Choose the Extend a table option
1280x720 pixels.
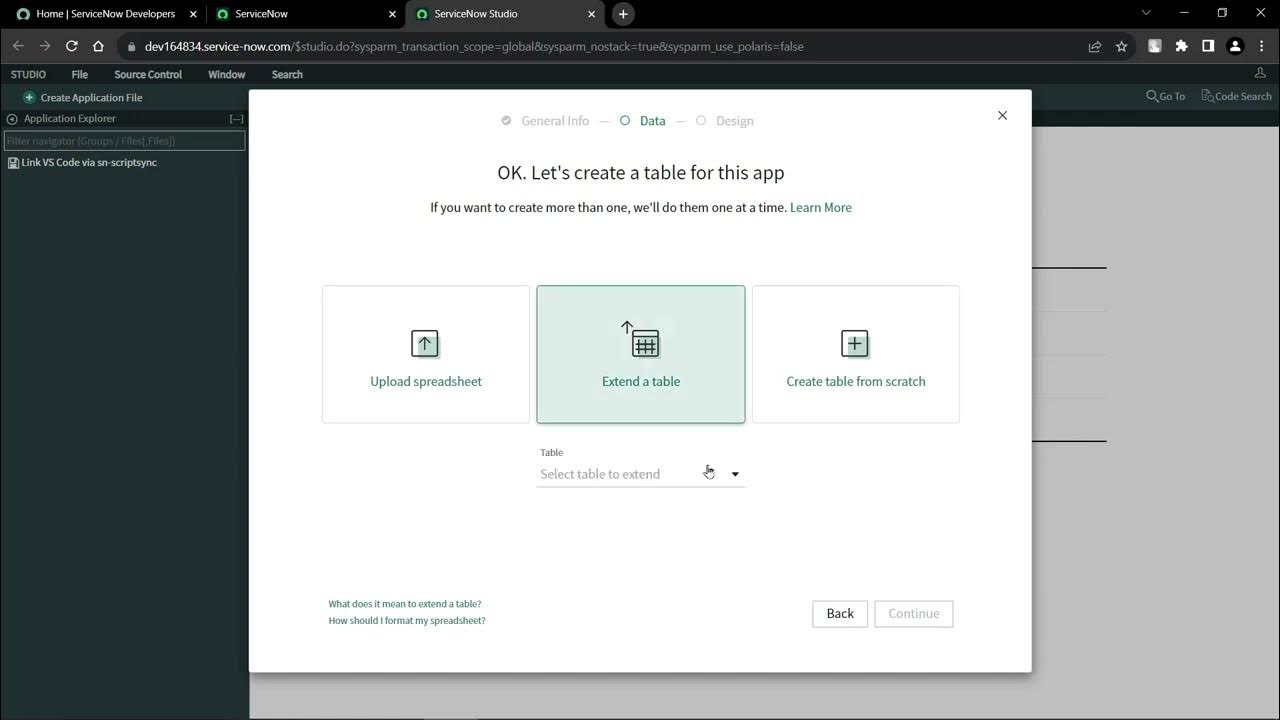[x=641, y=354]
